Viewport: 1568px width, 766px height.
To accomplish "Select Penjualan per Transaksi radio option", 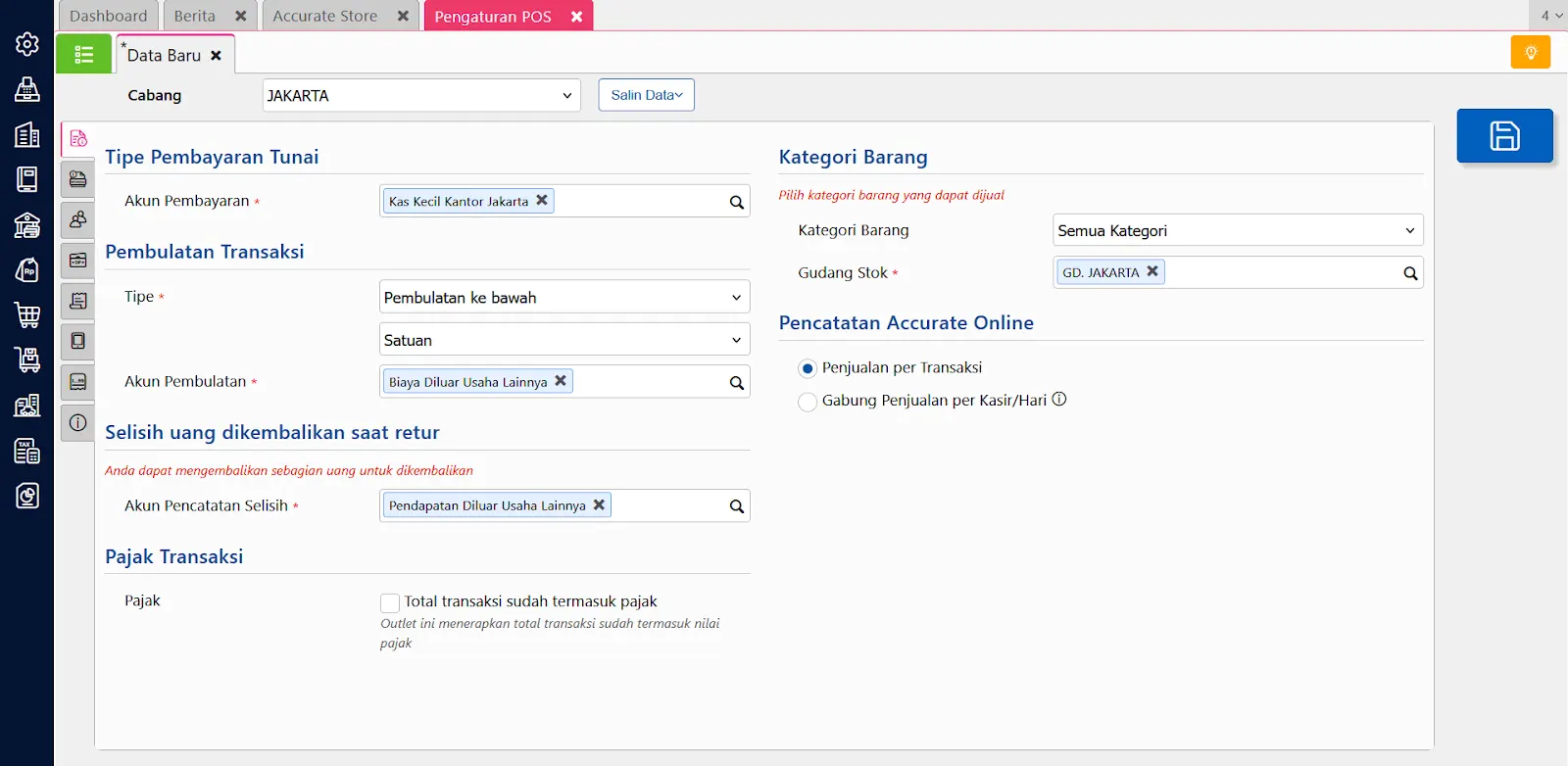I will click(808, 368).
